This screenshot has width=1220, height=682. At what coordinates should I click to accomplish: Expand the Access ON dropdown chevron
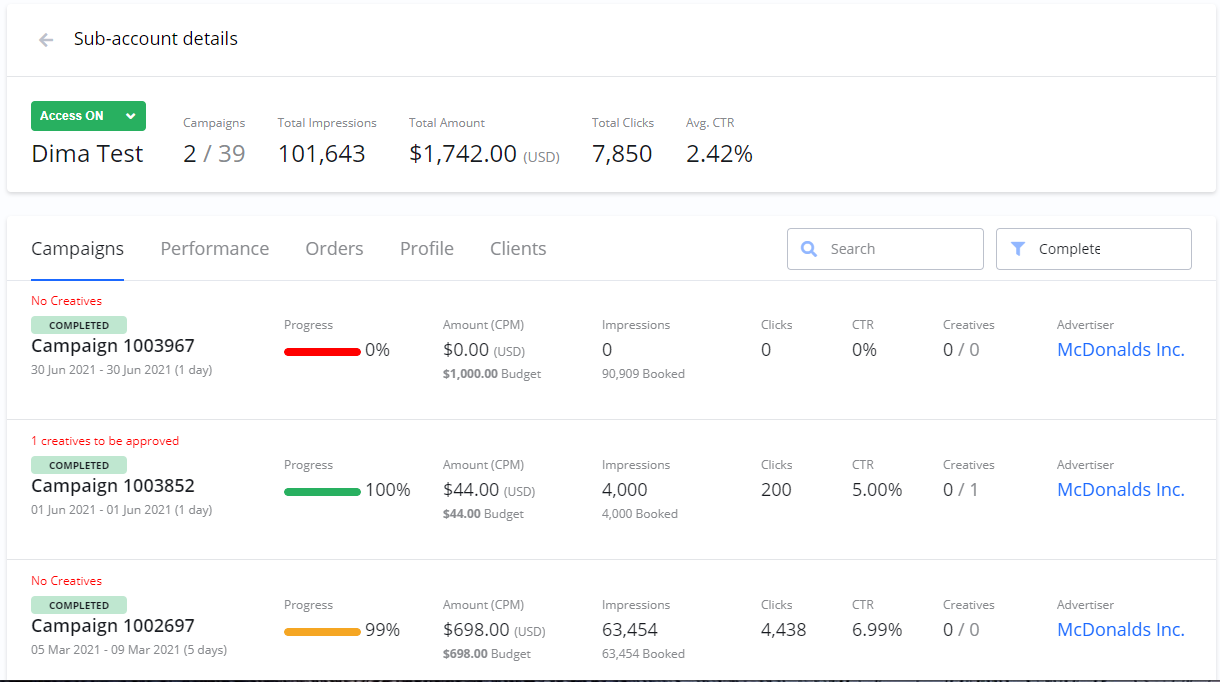point(130,116)
